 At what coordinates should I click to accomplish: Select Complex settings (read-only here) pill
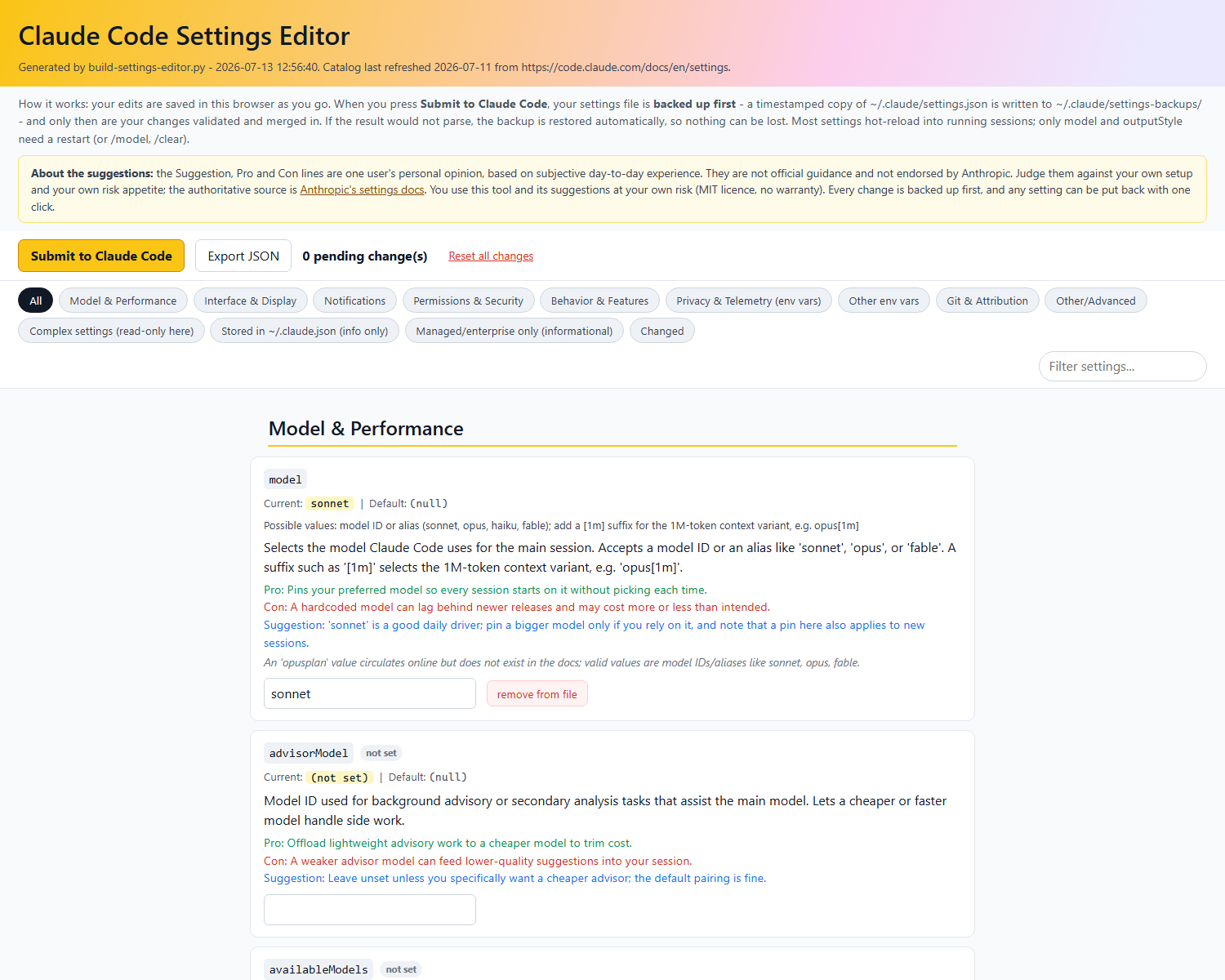click(x=112, y=331)
